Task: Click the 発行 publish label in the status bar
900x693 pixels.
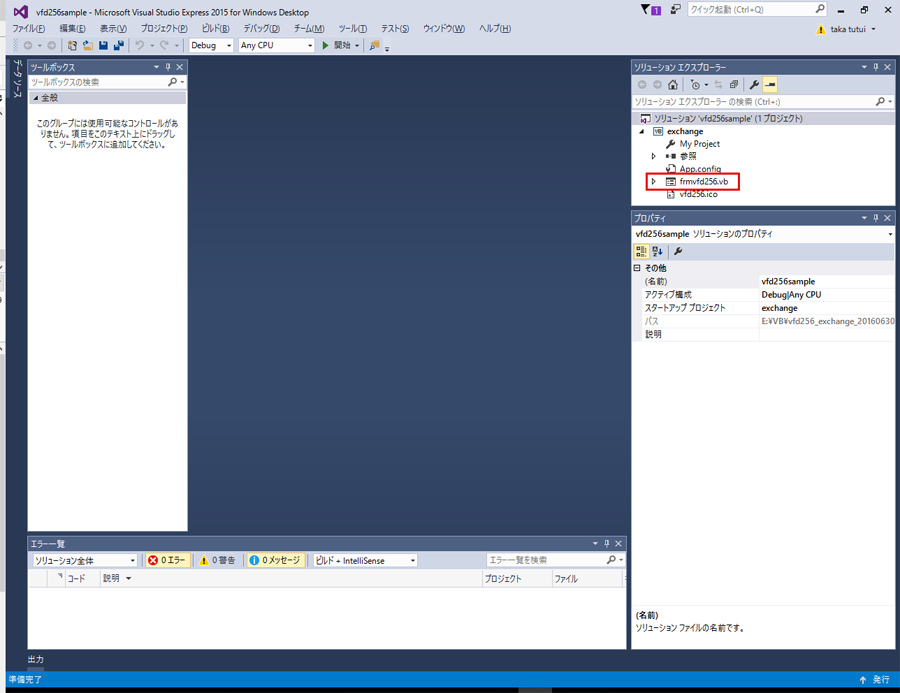Action: click(x=881, y=680)
